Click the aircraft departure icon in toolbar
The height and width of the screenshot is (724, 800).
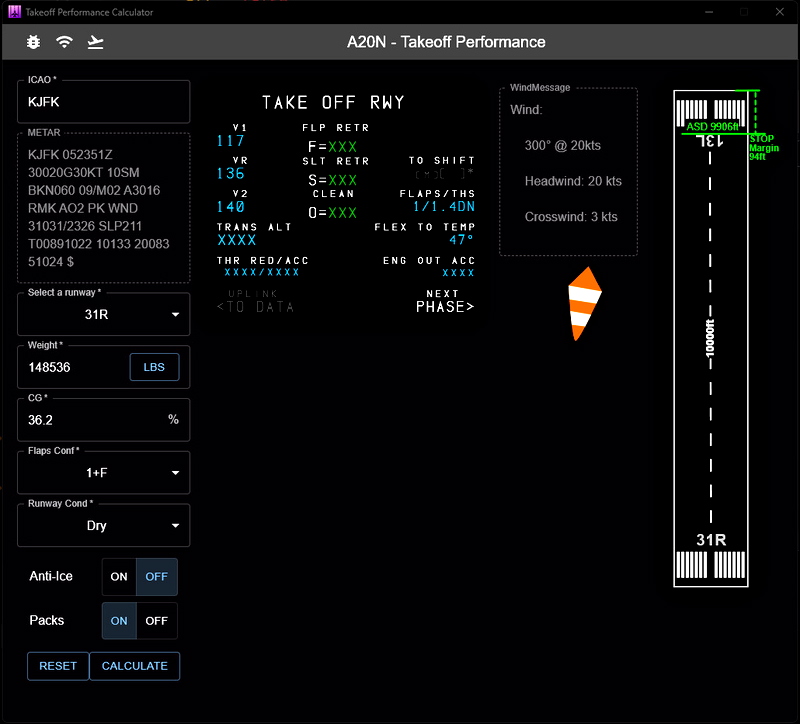[93, 43]
